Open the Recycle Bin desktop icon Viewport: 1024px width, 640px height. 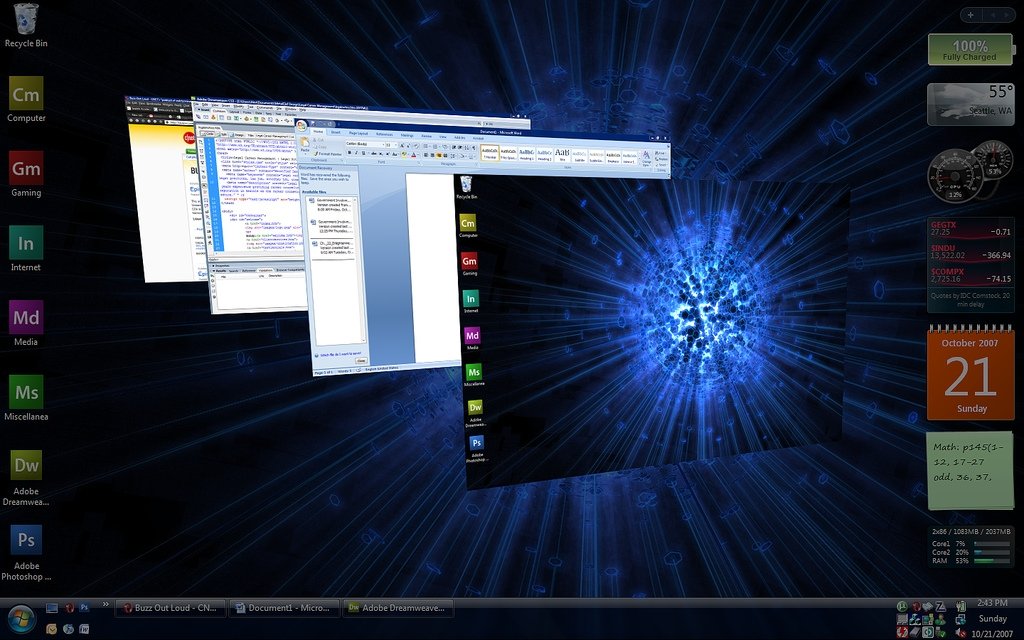26,26
